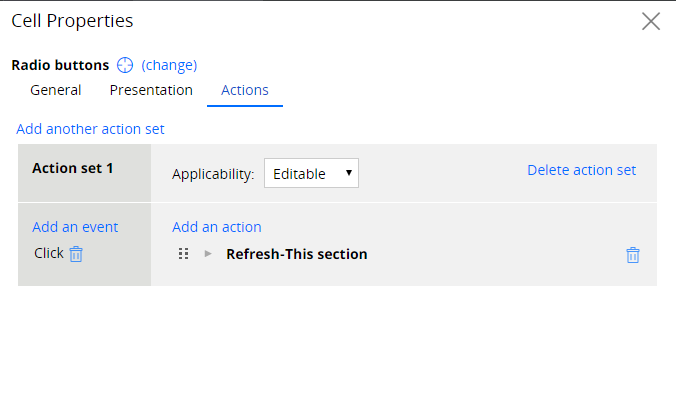Screen dimensions: 676x395
Task: Delete the Refresh-This section action
Action: tap(632, 255)
